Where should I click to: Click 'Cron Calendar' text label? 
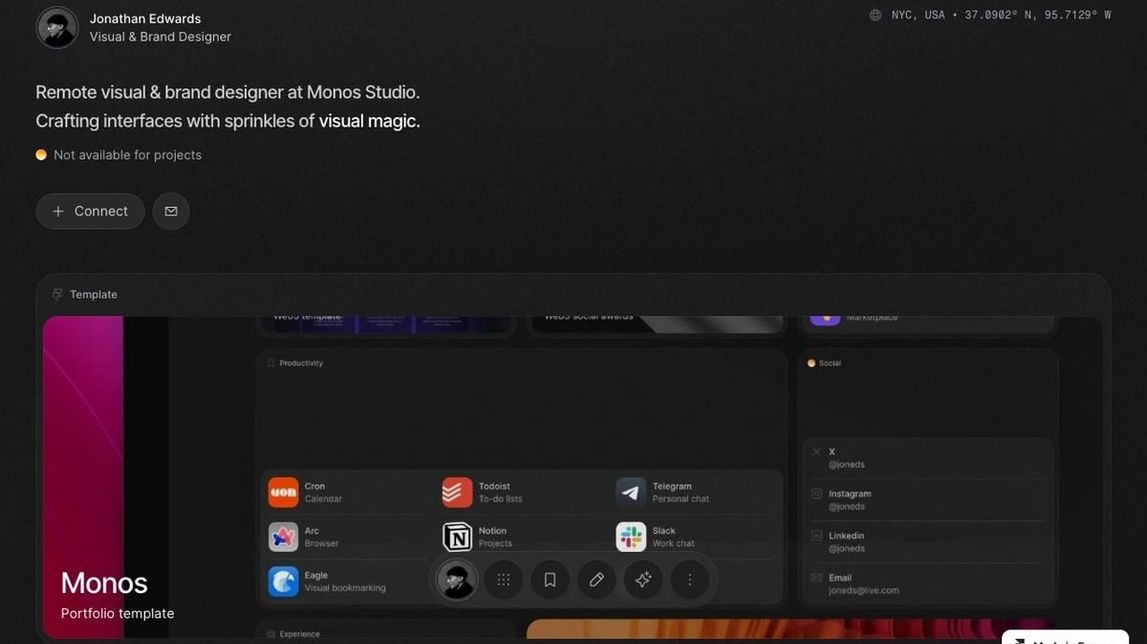(323, 493)
